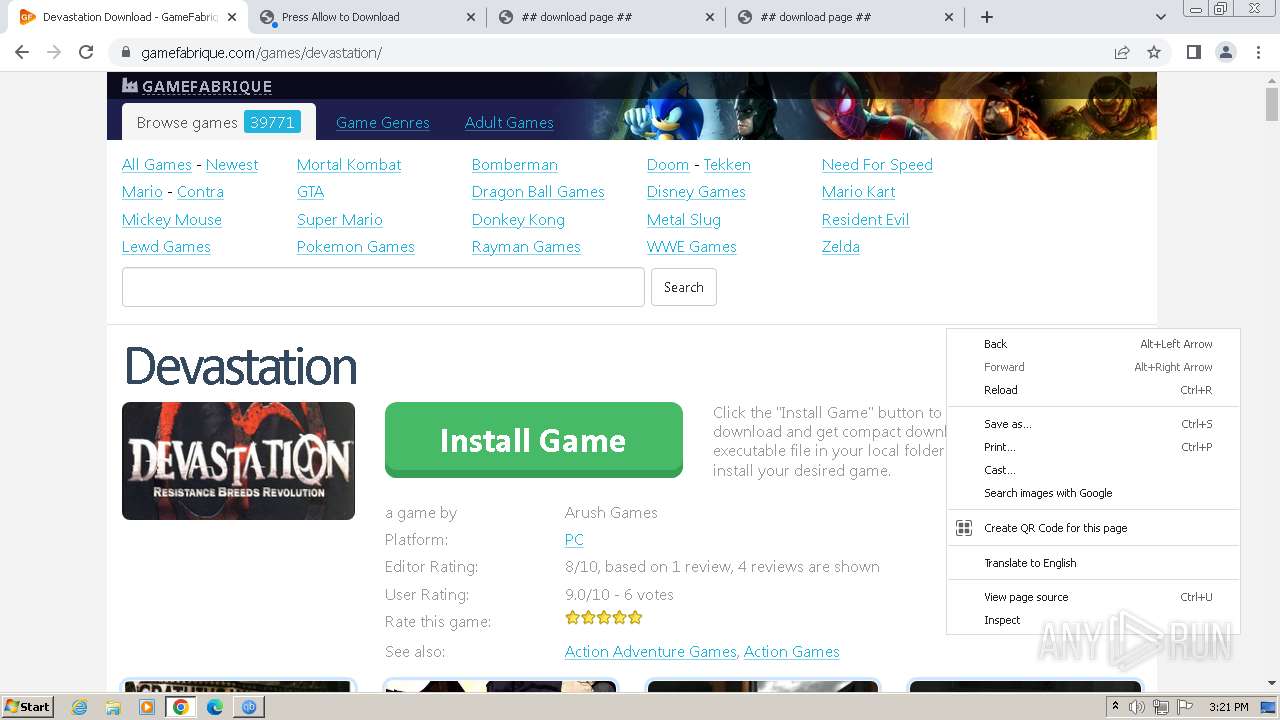
Task: Rate the game five stars
Action: pyautogui.click(x=635, y=618)
